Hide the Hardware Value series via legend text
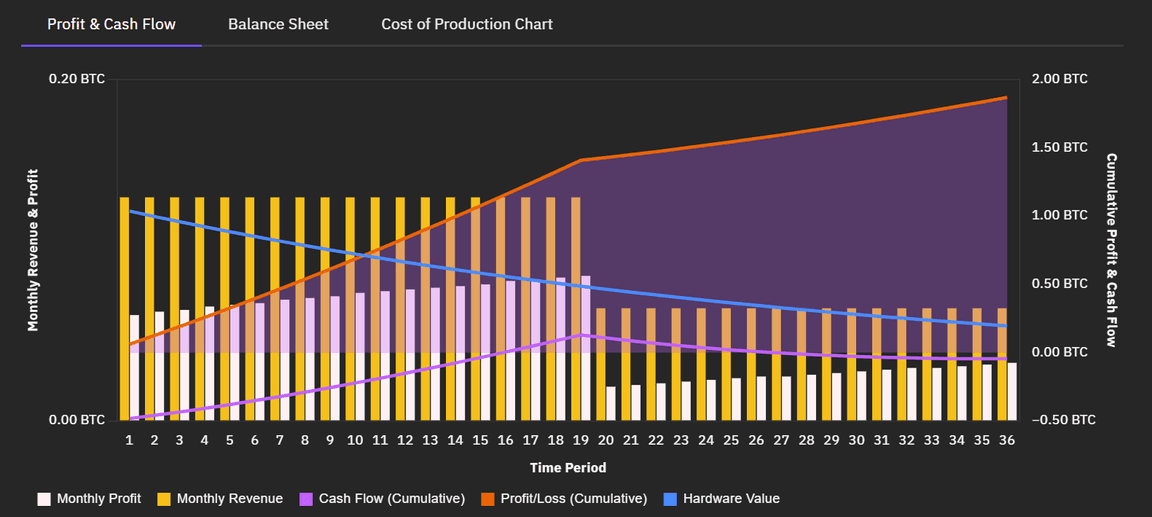The width and height of the screenshot is (1152, 517). [x=731, y=498]
